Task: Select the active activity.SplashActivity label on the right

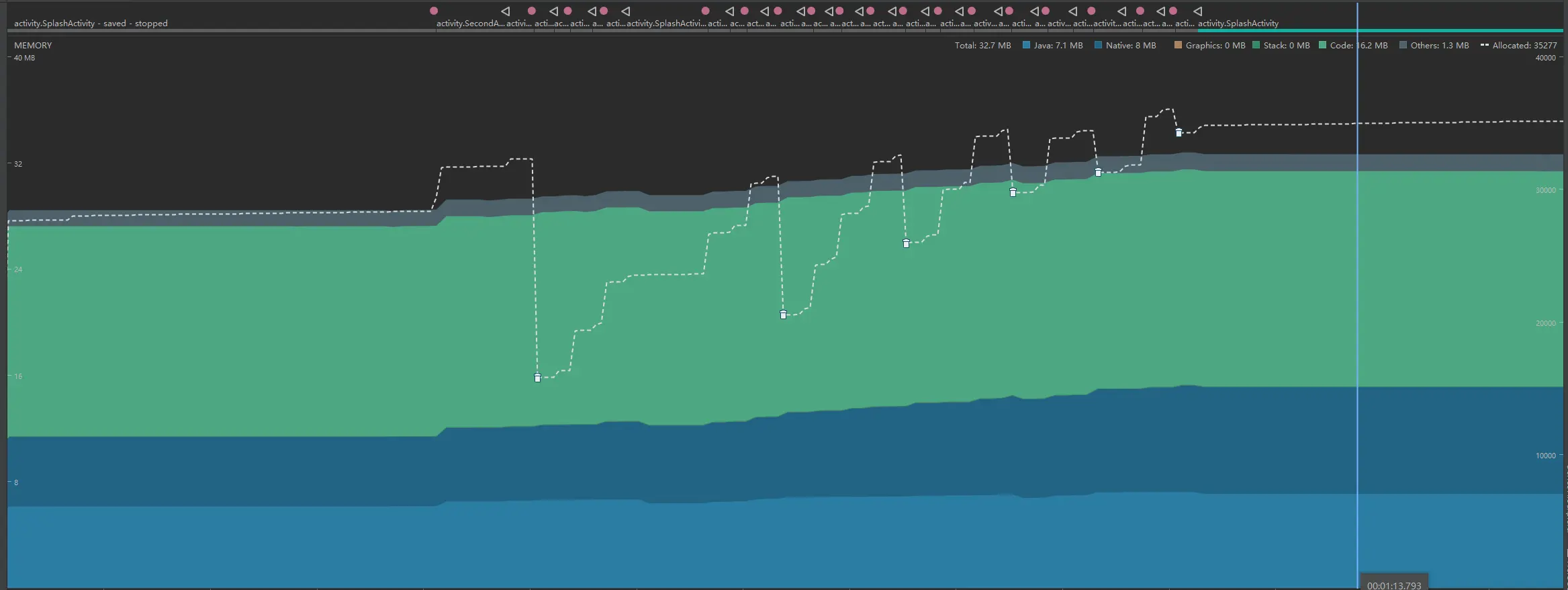Action: coord(1238,23)
